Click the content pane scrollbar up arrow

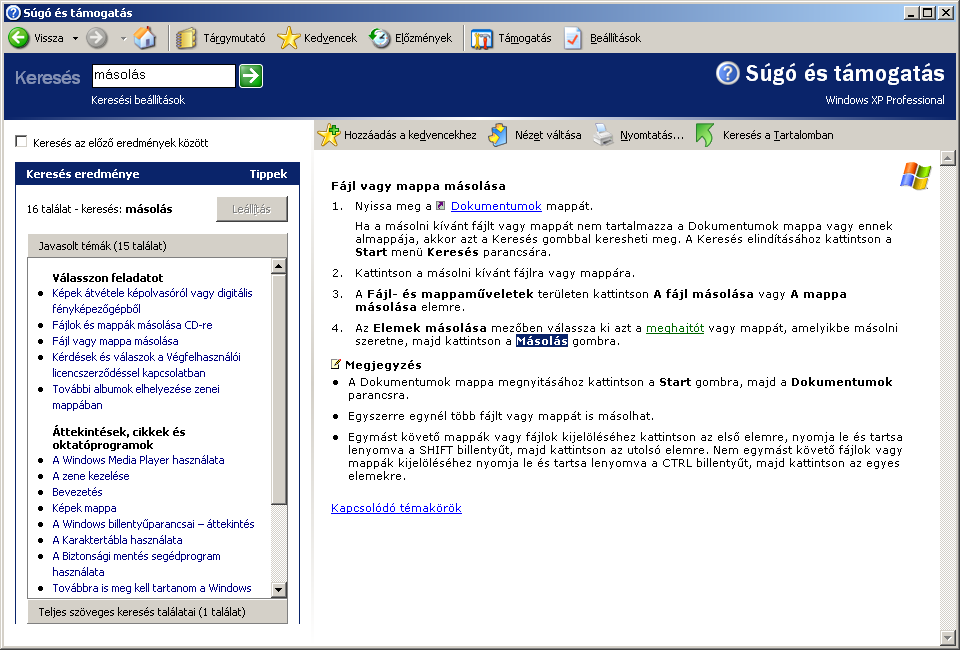click(948, 158)
